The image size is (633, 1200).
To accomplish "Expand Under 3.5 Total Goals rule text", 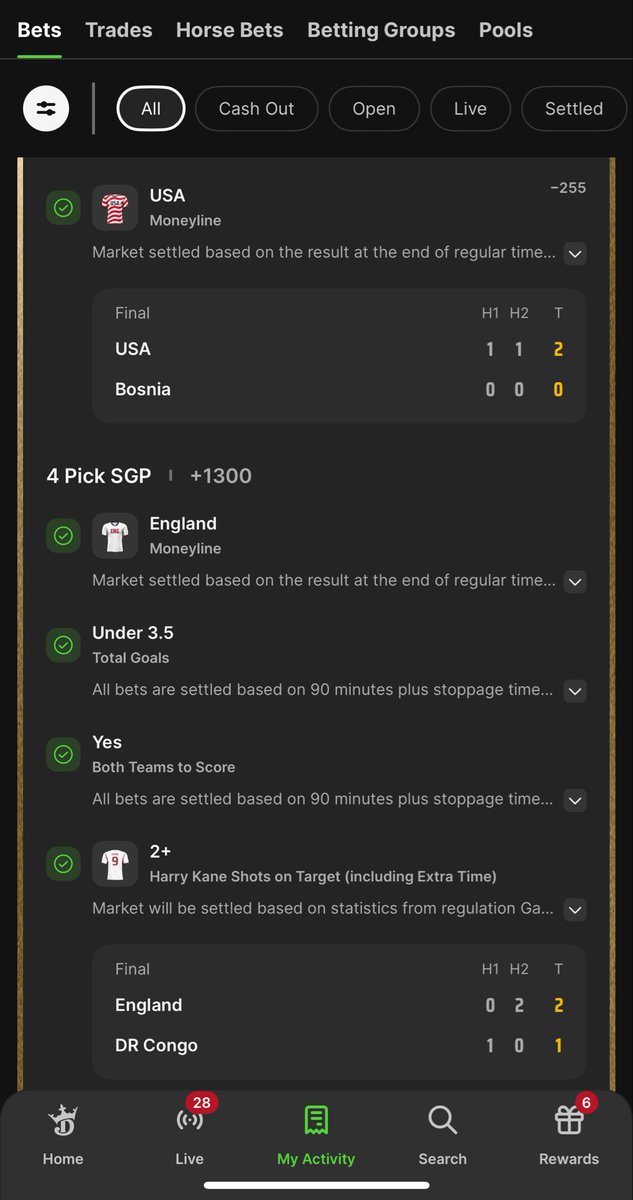I will [575, 690].
